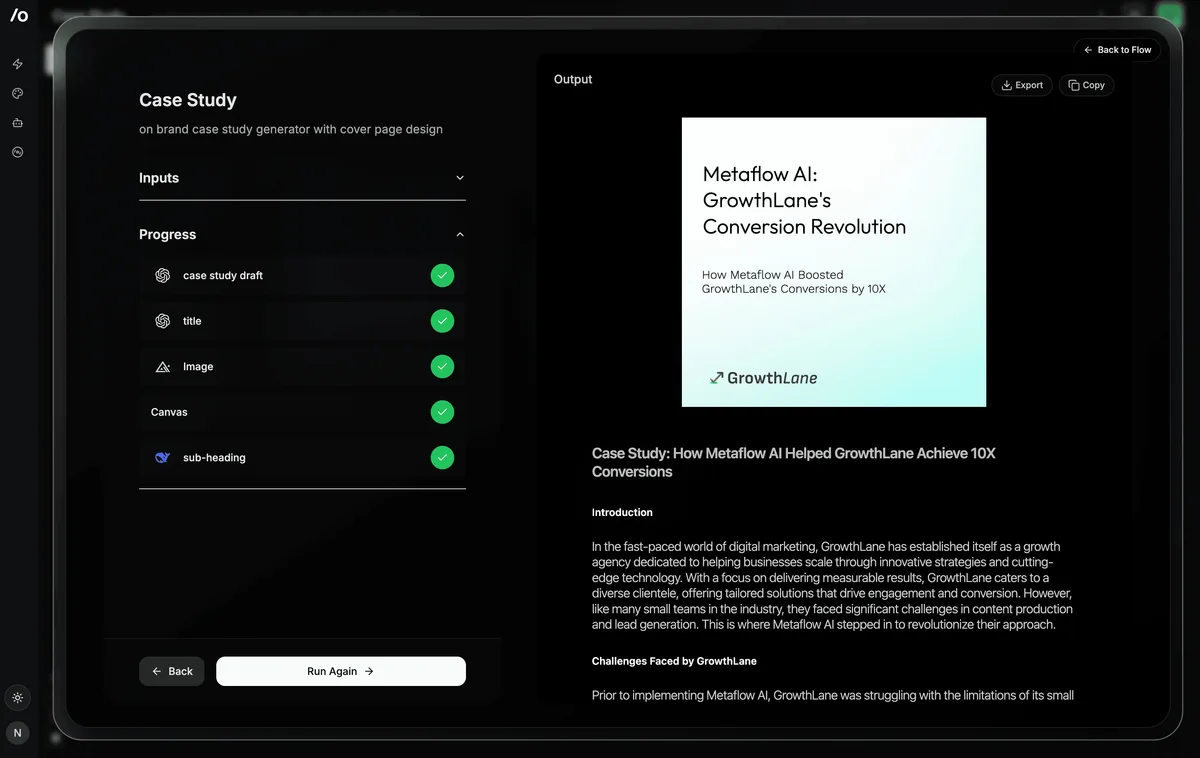Image resolution: width=1200 pixels, height=758 pixels.
Task: Click the Introduction heading in output
Action: (622, 512)
